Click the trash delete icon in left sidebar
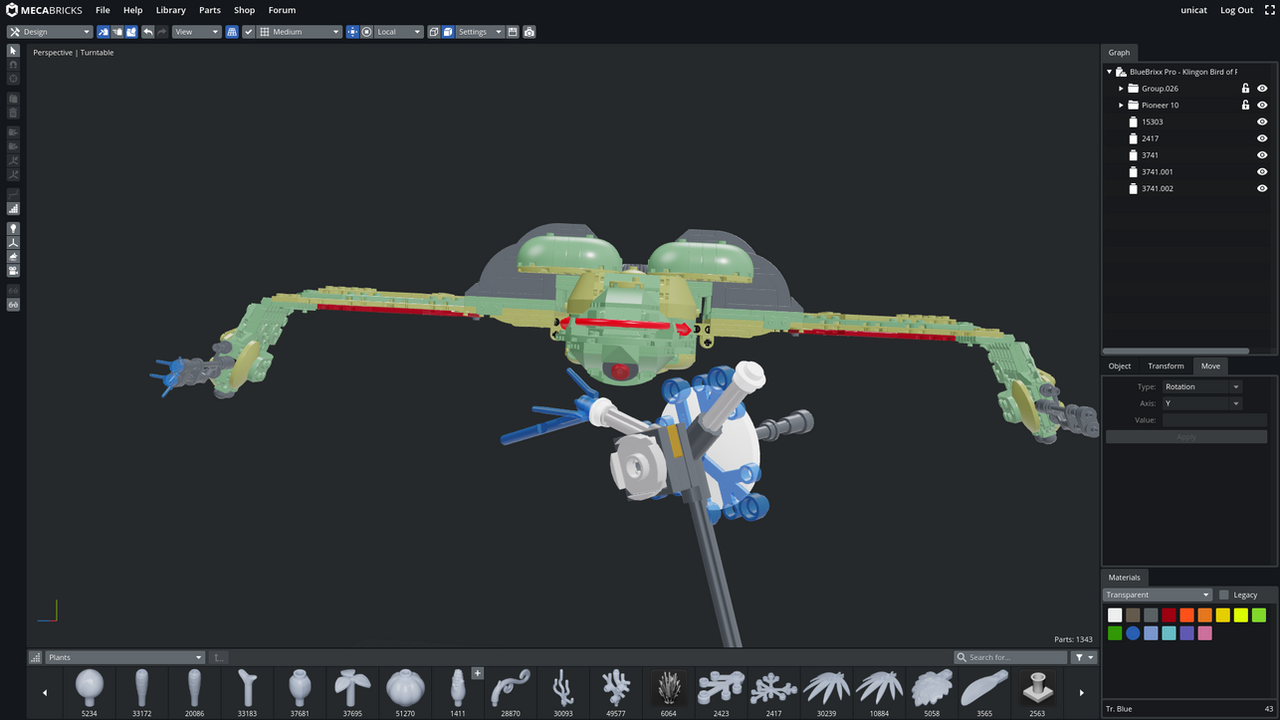 (13, 113)
